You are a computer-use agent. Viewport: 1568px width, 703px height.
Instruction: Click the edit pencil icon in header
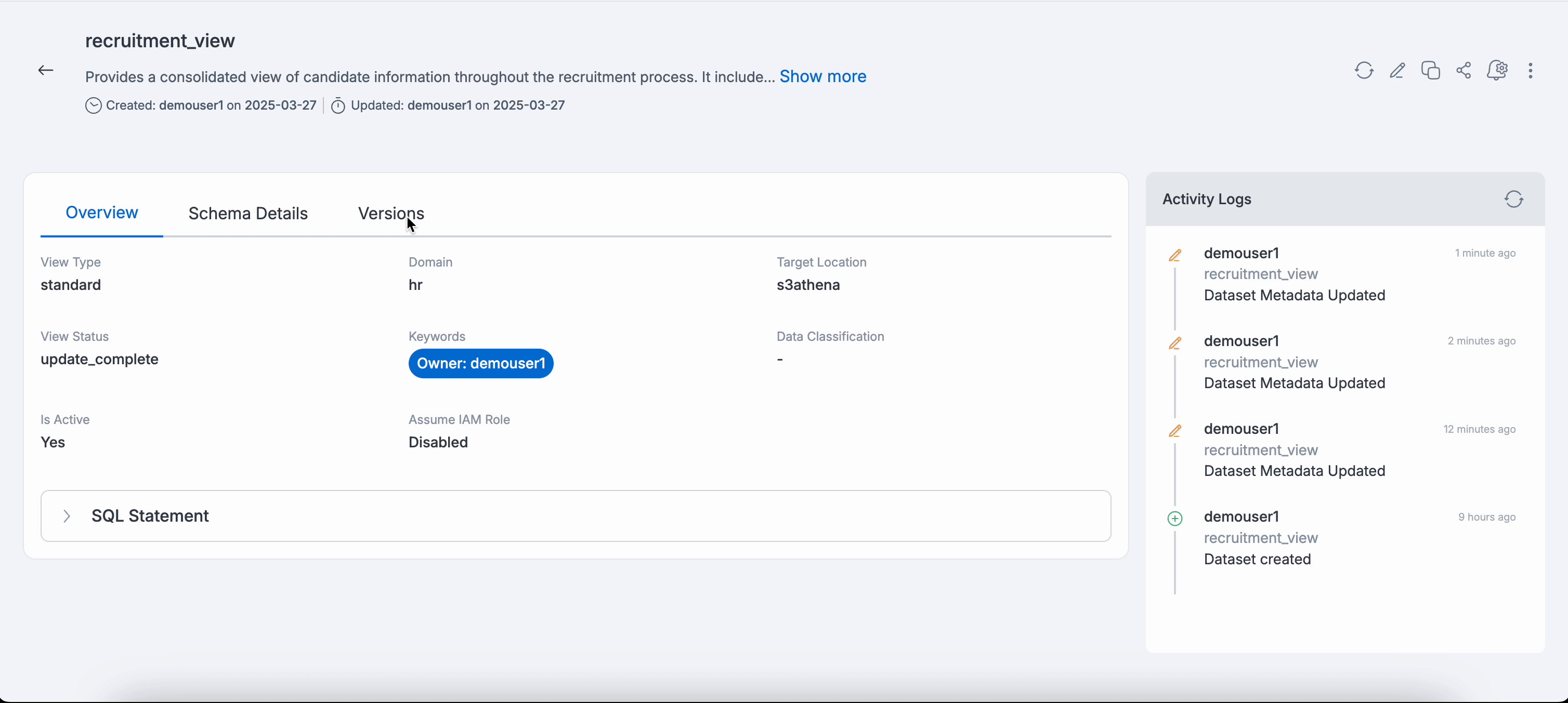[x=1397, y=71]
